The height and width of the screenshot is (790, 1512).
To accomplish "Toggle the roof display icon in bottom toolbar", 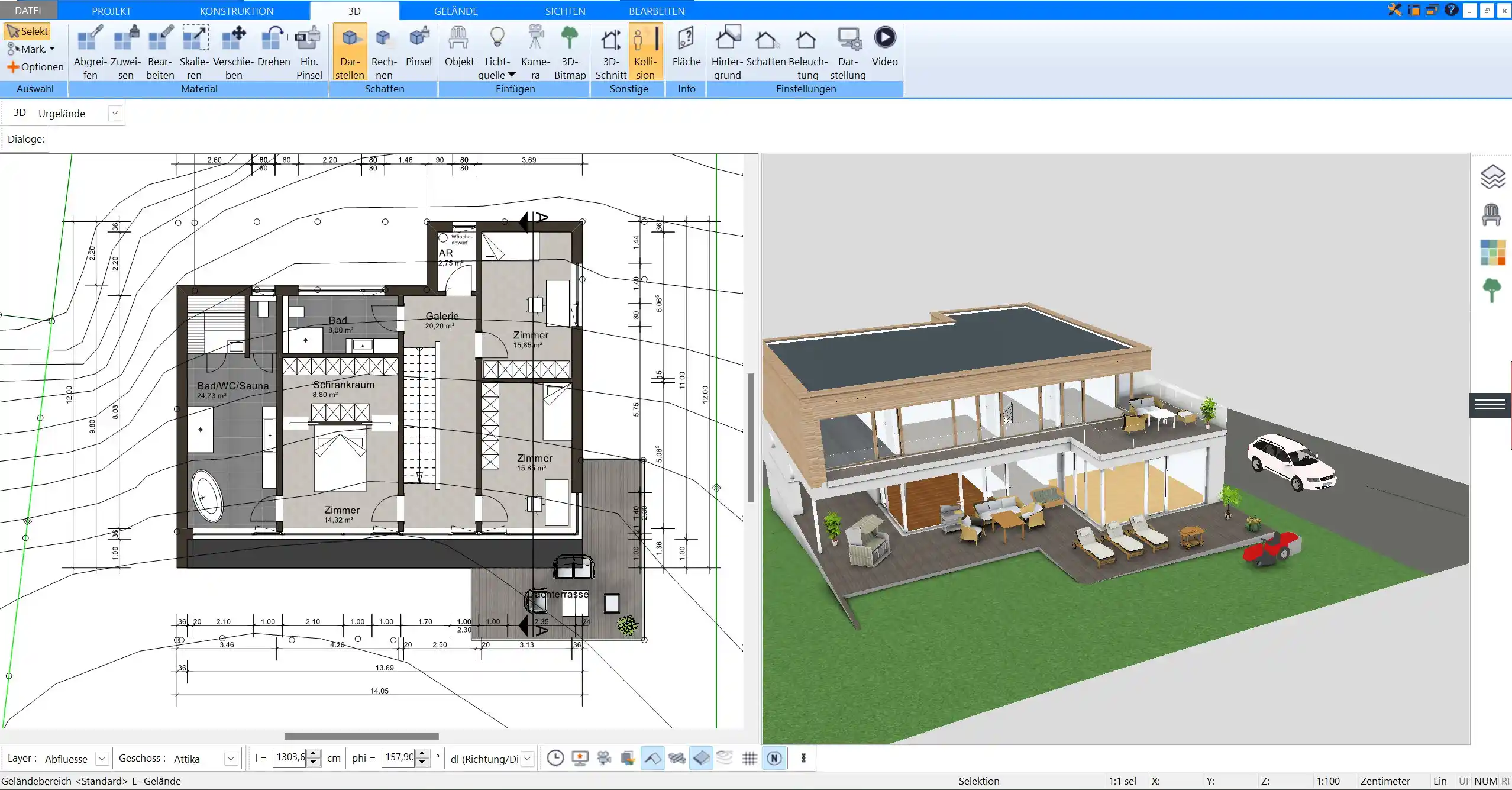I will [652, 758].
